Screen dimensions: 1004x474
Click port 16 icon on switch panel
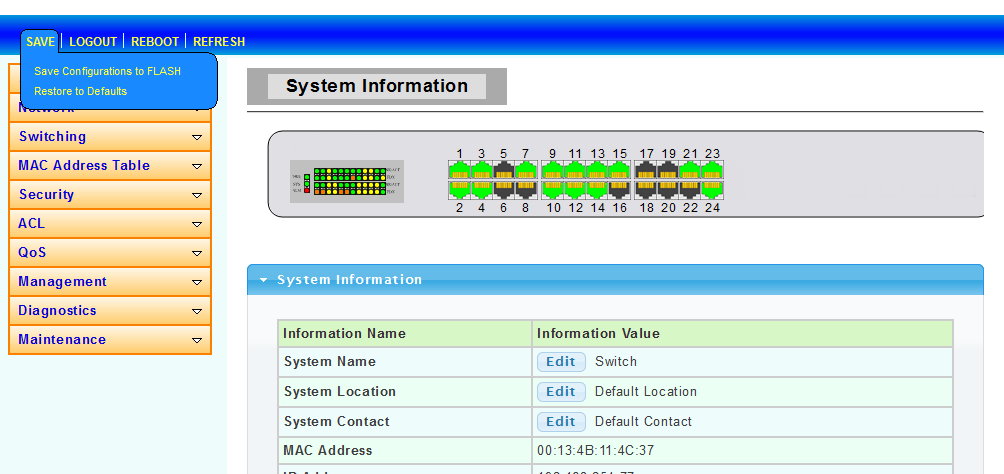pos(619,189)
